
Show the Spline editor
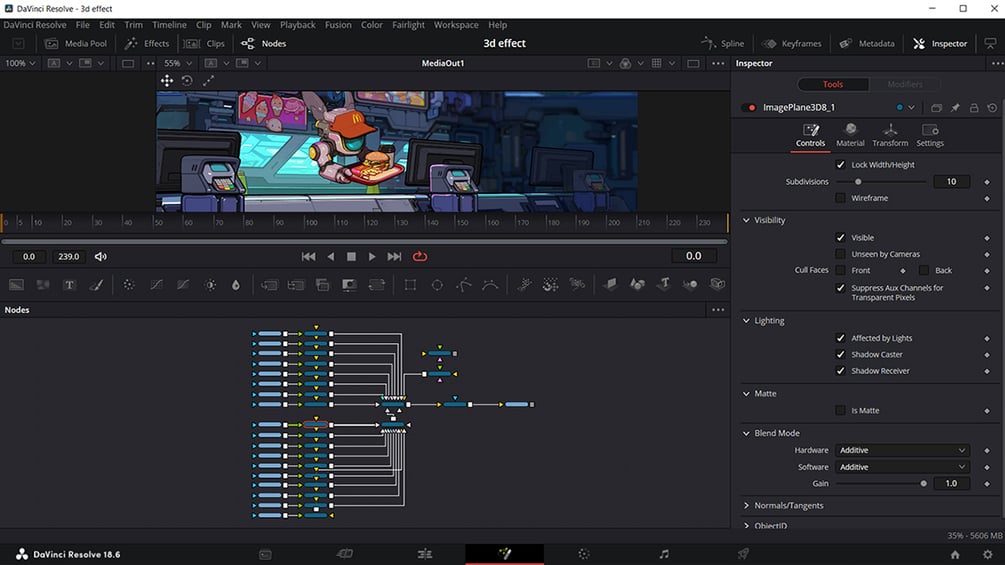pos(722,44)
